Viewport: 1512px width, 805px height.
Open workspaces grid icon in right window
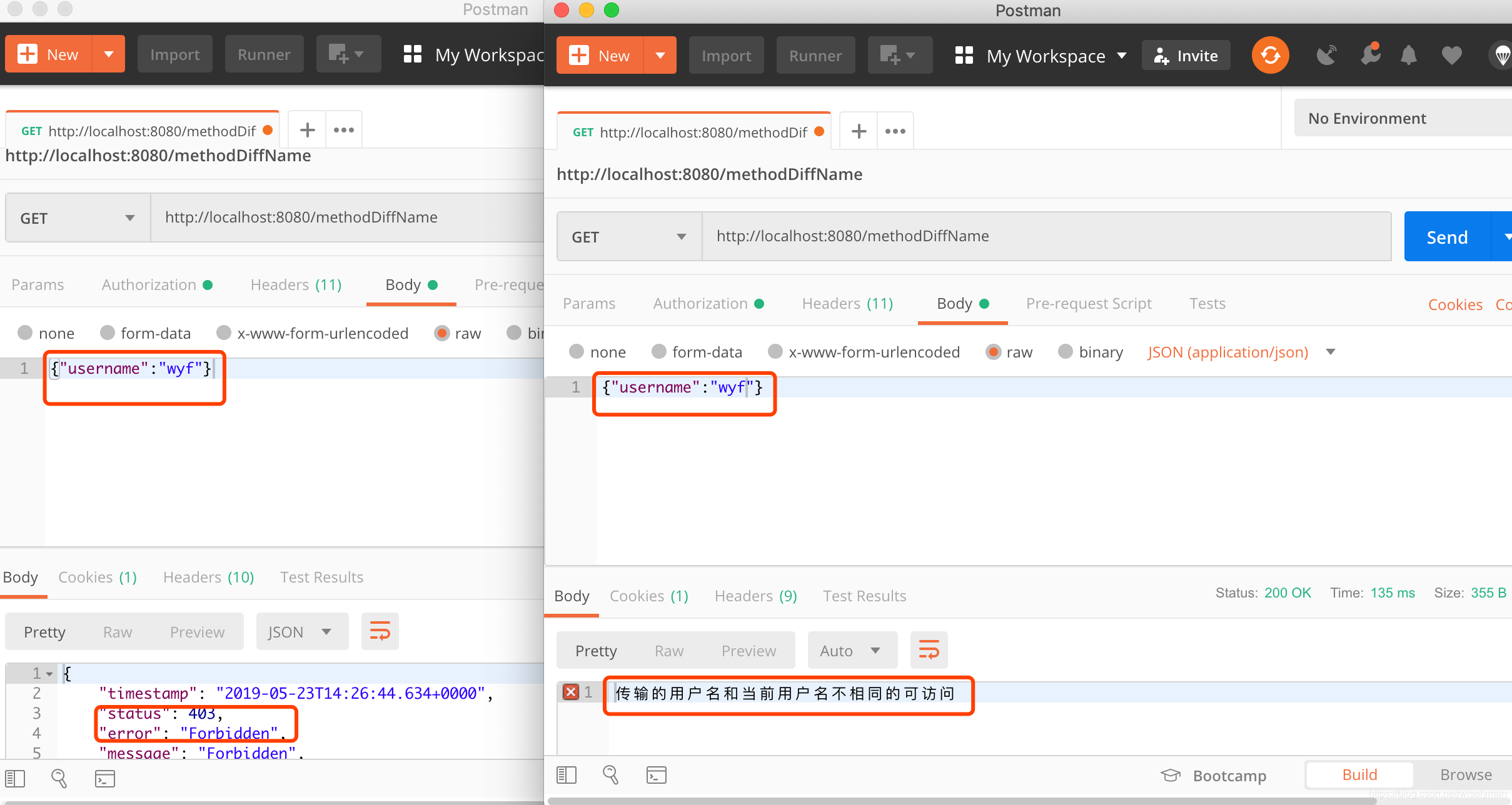(x=964, y=56)
